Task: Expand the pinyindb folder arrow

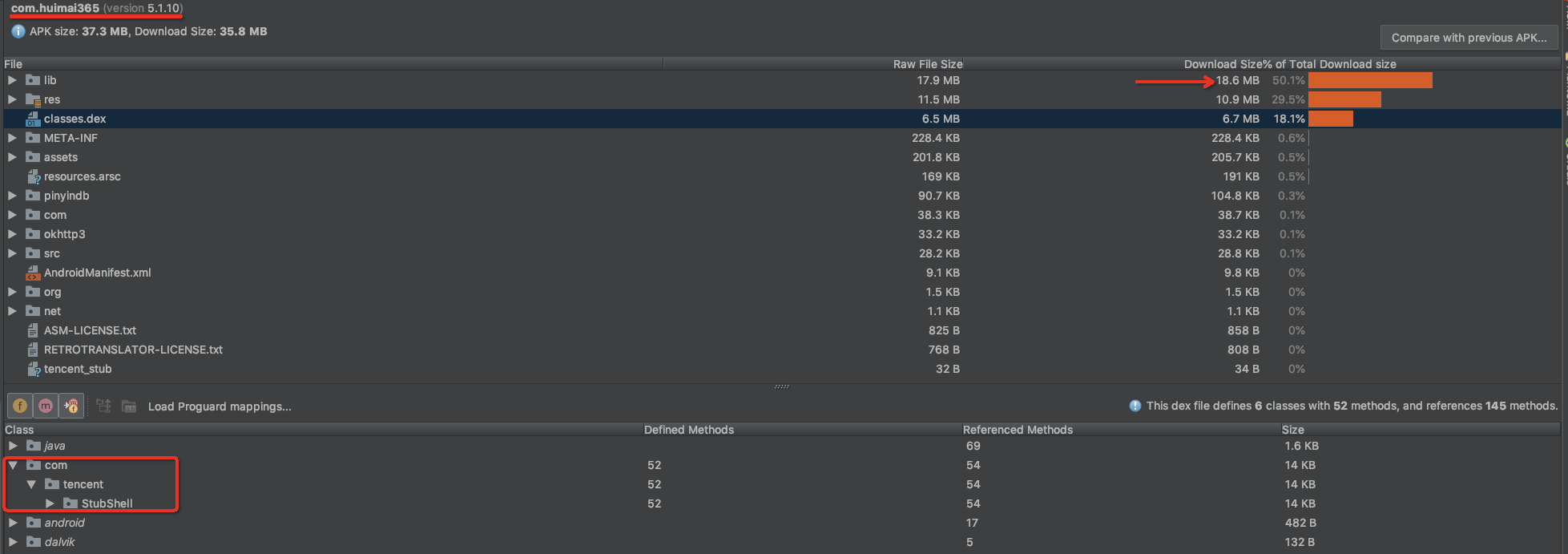Action: tap(12, 196)
